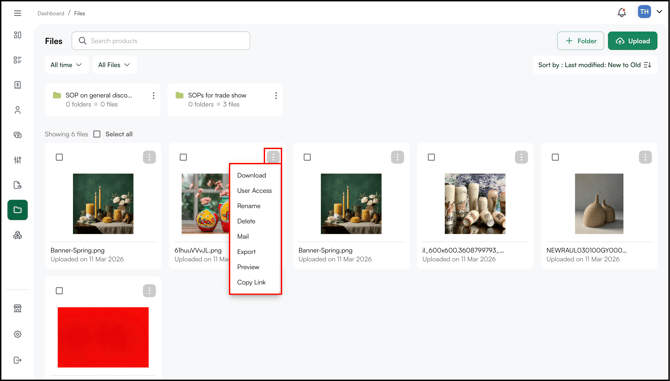Click the Files page heading

[54, 41]
